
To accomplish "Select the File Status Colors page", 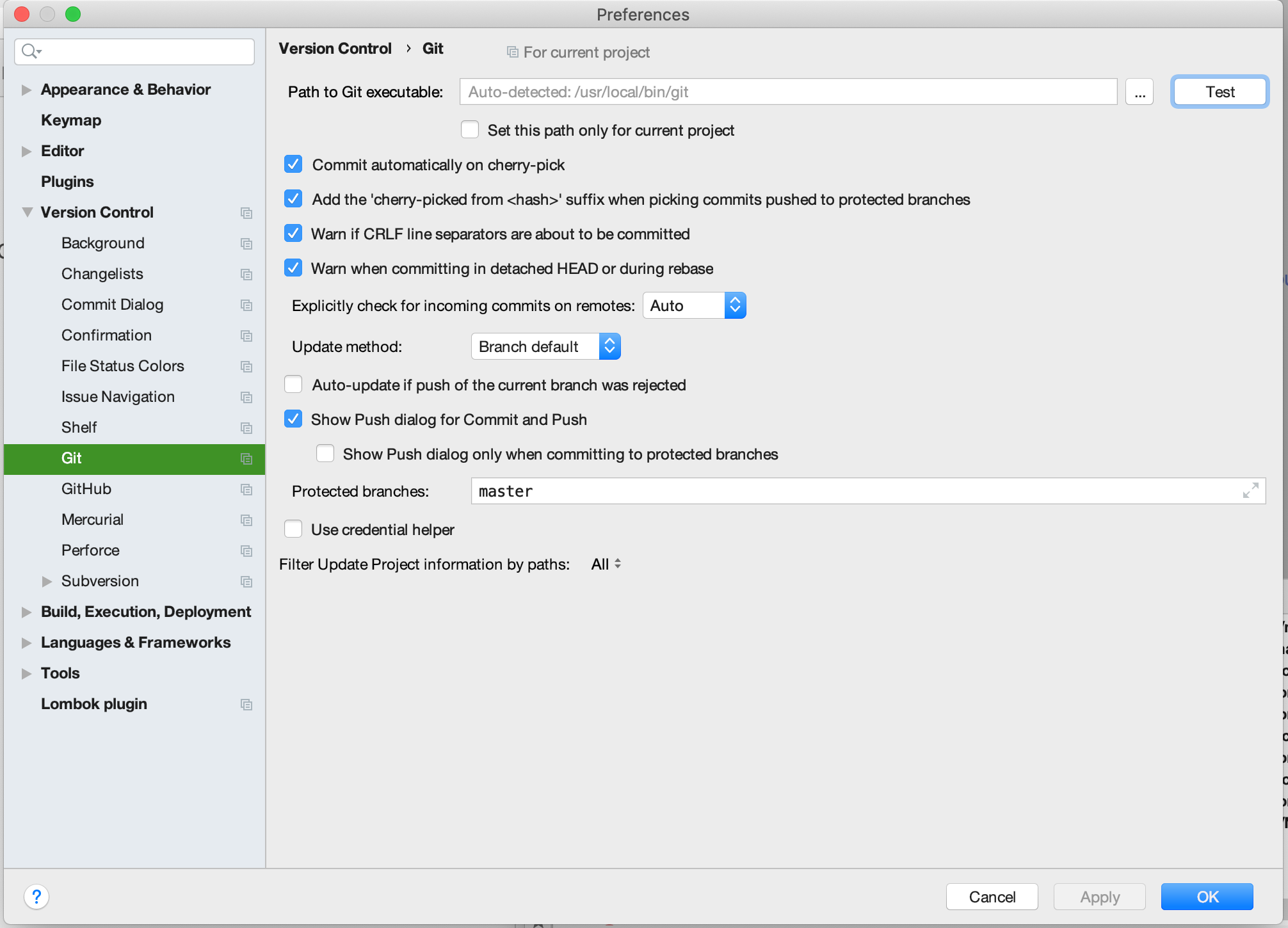I will click(x=122, y=366).
